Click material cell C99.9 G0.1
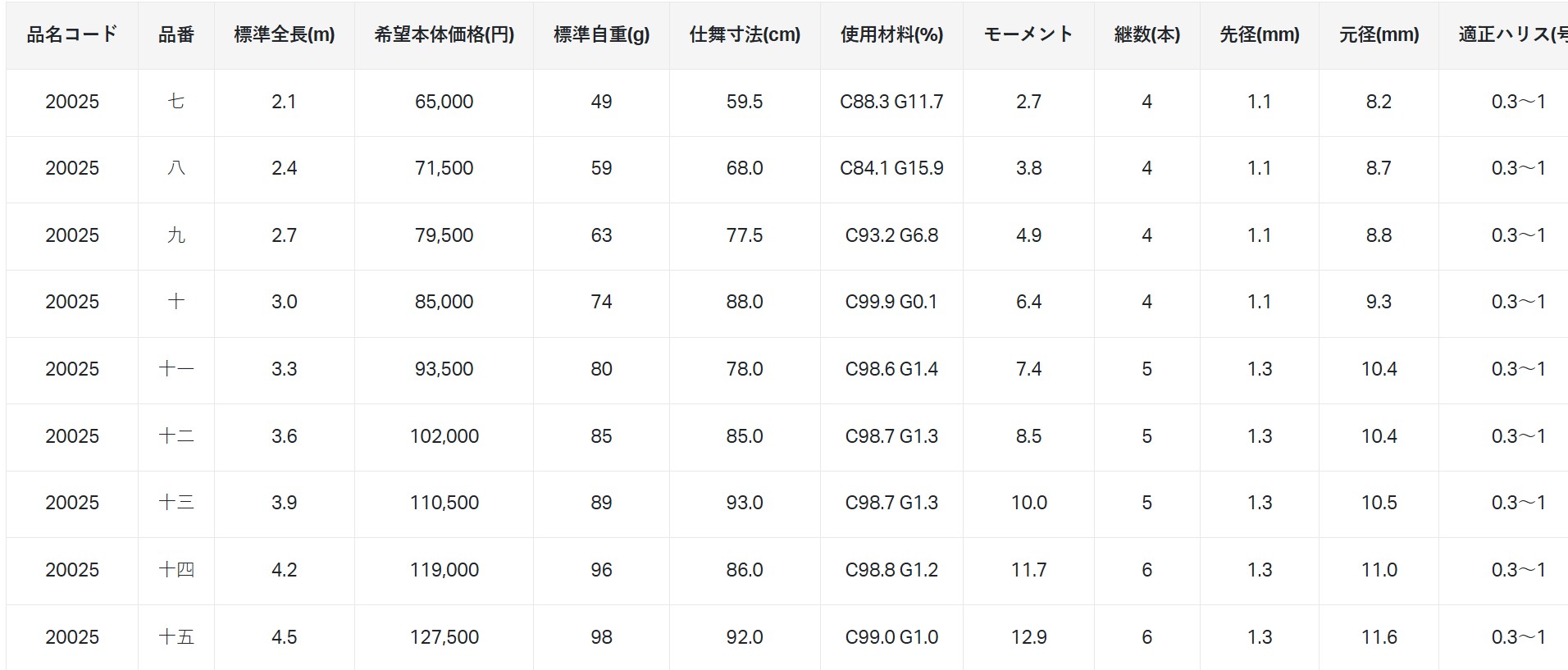 (x=891, y=302)
